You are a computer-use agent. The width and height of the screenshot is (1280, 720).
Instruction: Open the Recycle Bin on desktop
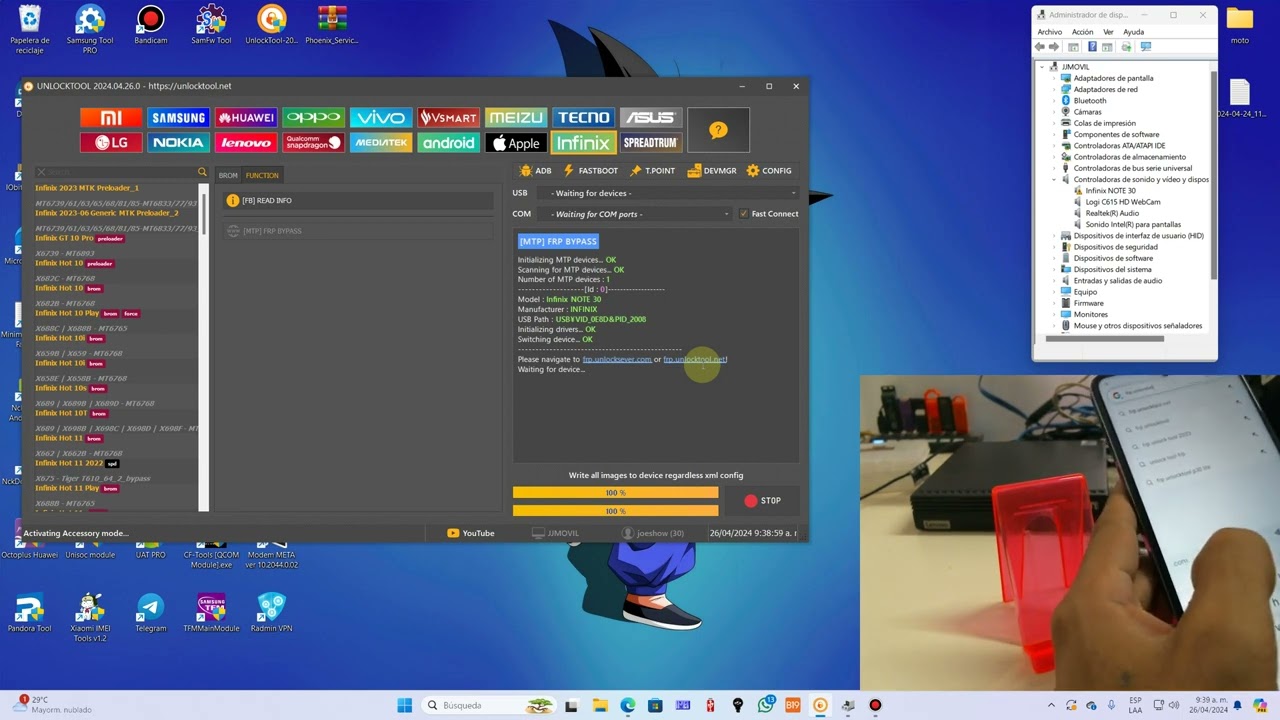tap(30, 28)
